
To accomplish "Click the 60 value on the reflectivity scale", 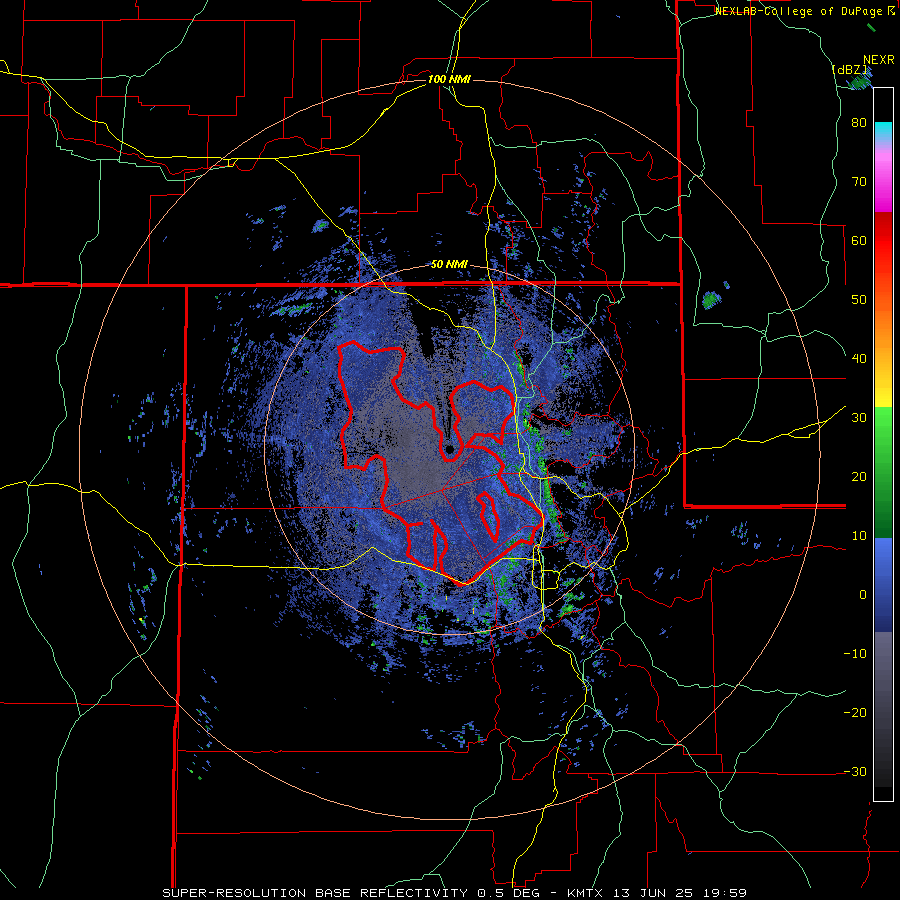I will [859, 240].
